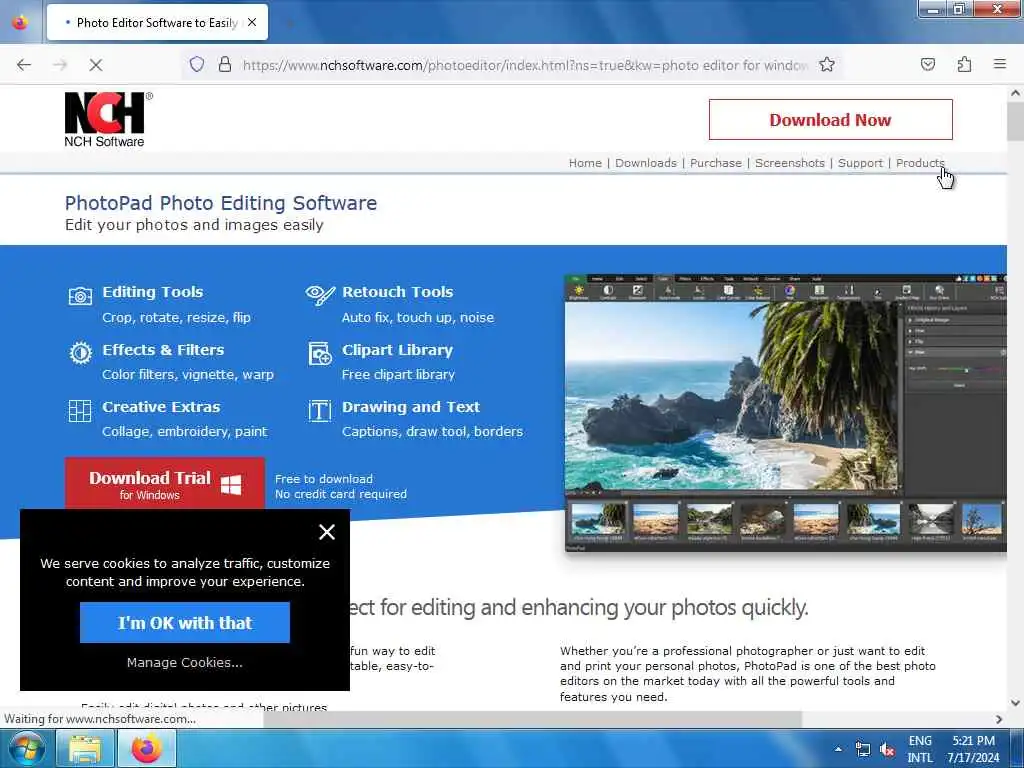Click the NCH Software logo

106,119
